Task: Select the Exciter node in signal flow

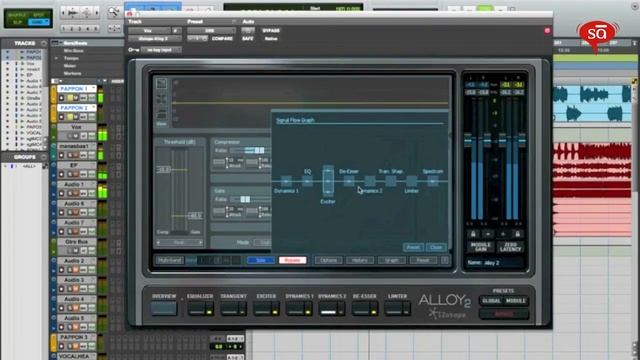Action: coord(328,181)
